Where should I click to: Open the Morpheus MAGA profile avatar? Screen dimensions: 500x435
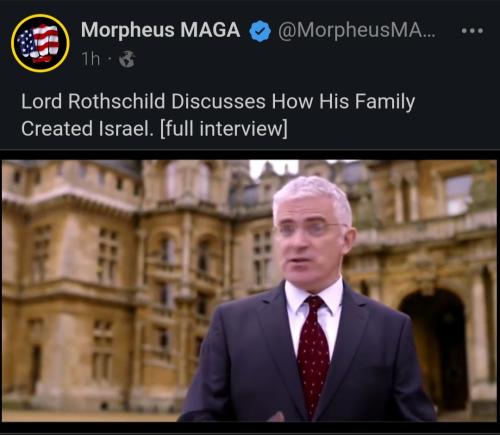pos(40,43)
